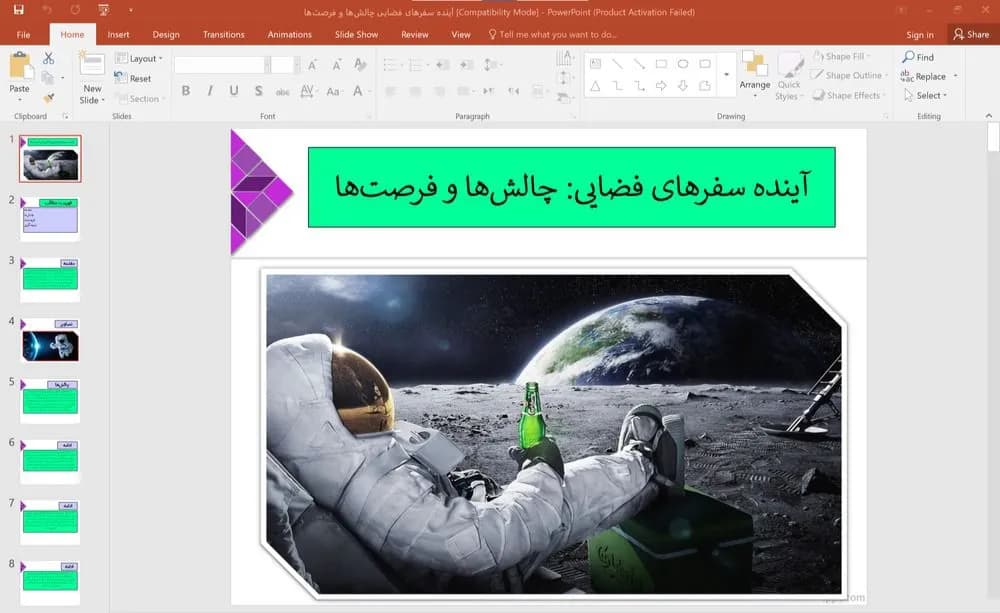
Task: Select the straight Line shape
Action: 617,64
